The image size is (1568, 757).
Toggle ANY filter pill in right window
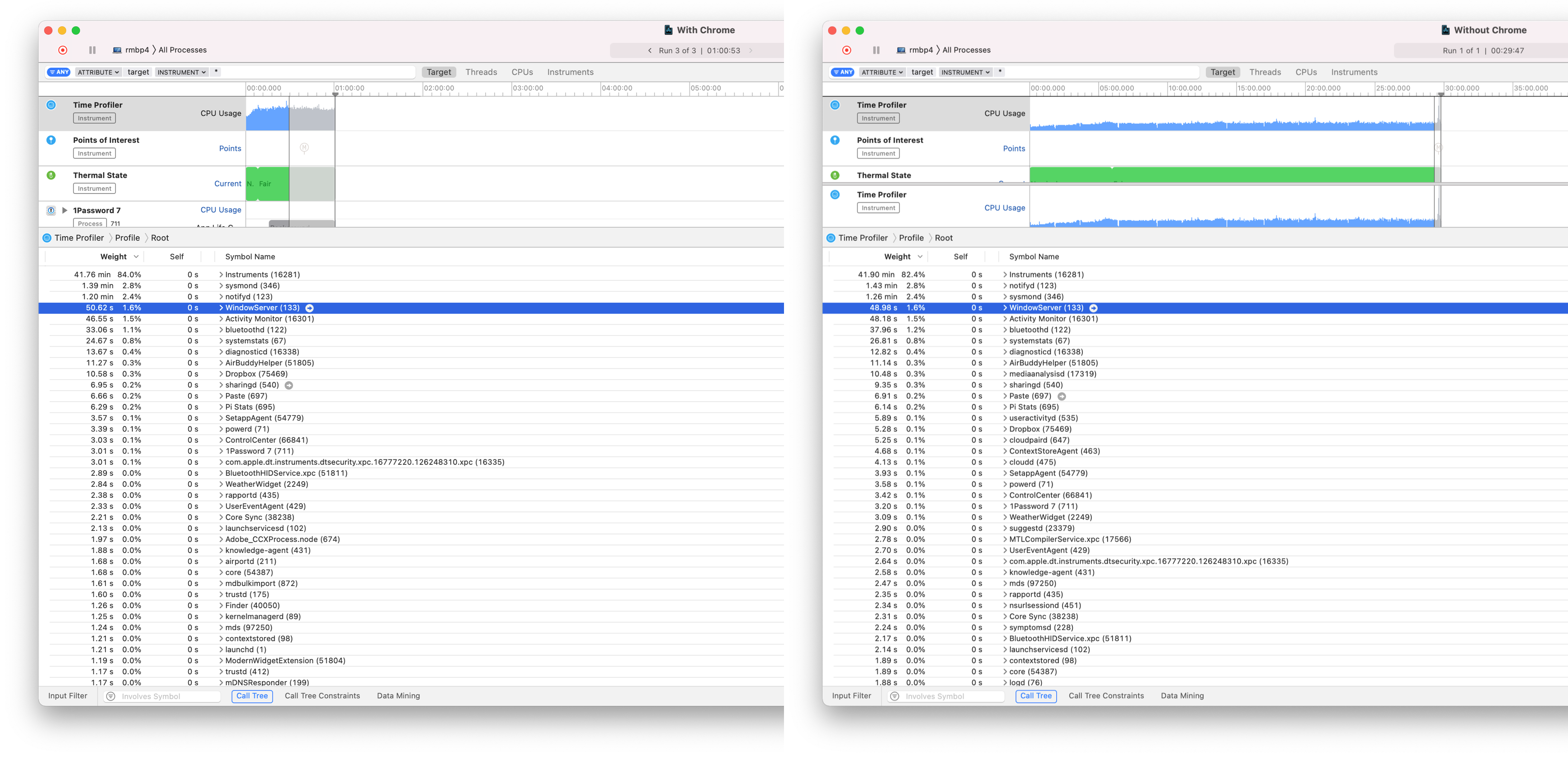click(842, 72)
